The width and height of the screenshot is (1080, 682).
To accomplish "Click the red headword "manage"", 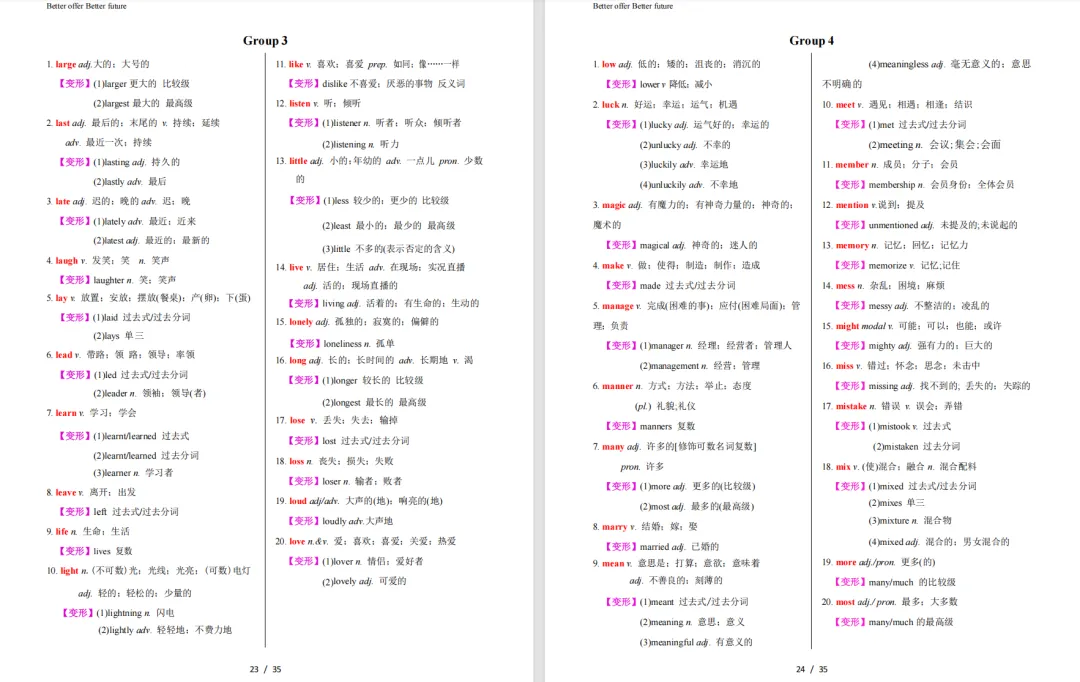I will [x=618, y=306].
